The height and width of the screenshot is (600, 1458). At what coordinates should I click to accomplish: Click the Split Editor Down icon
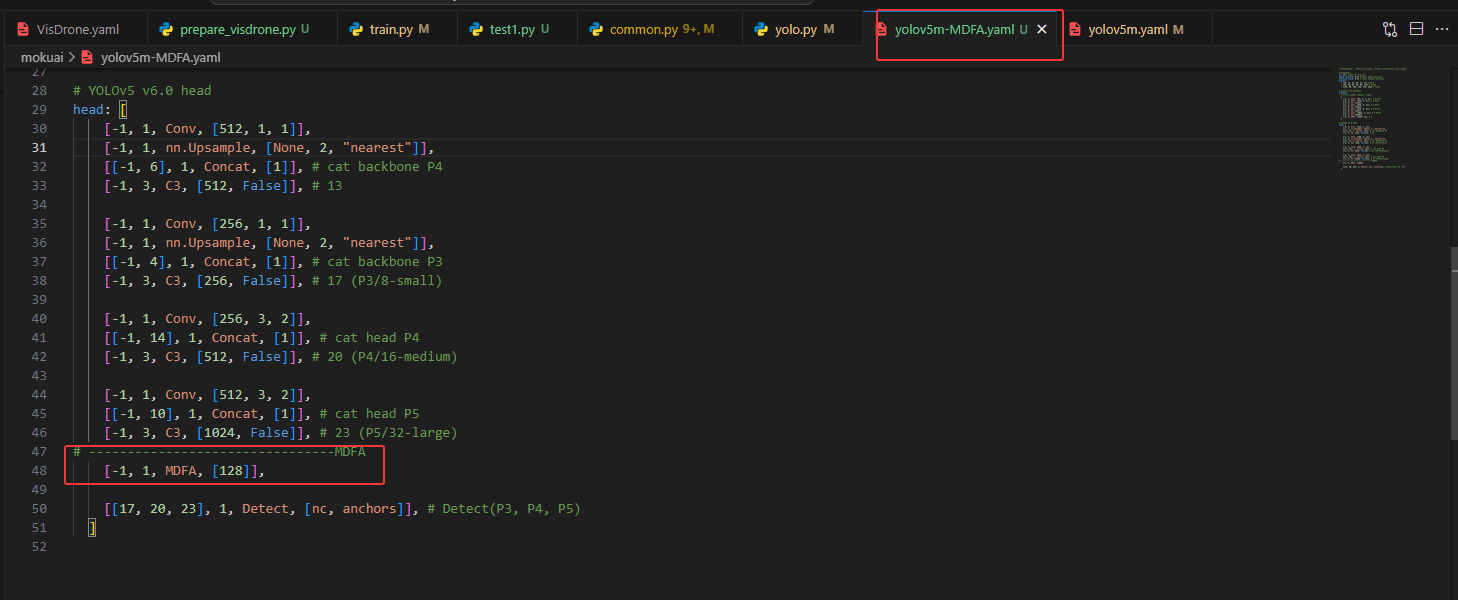(1416, 29)
